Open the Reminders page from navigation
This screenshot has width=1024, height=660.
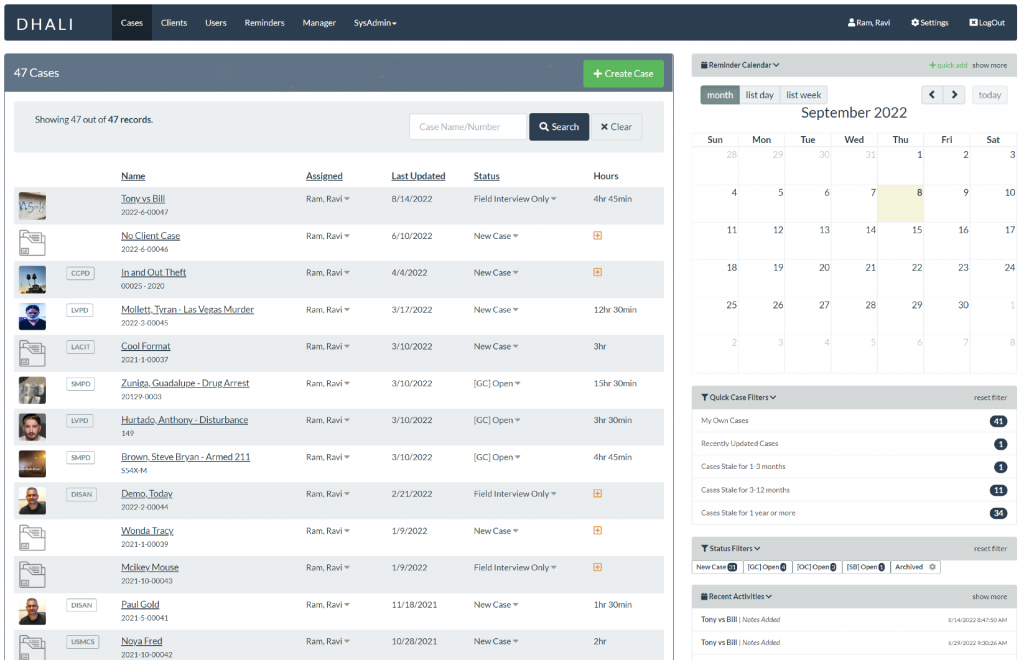[x=264, y=22]
